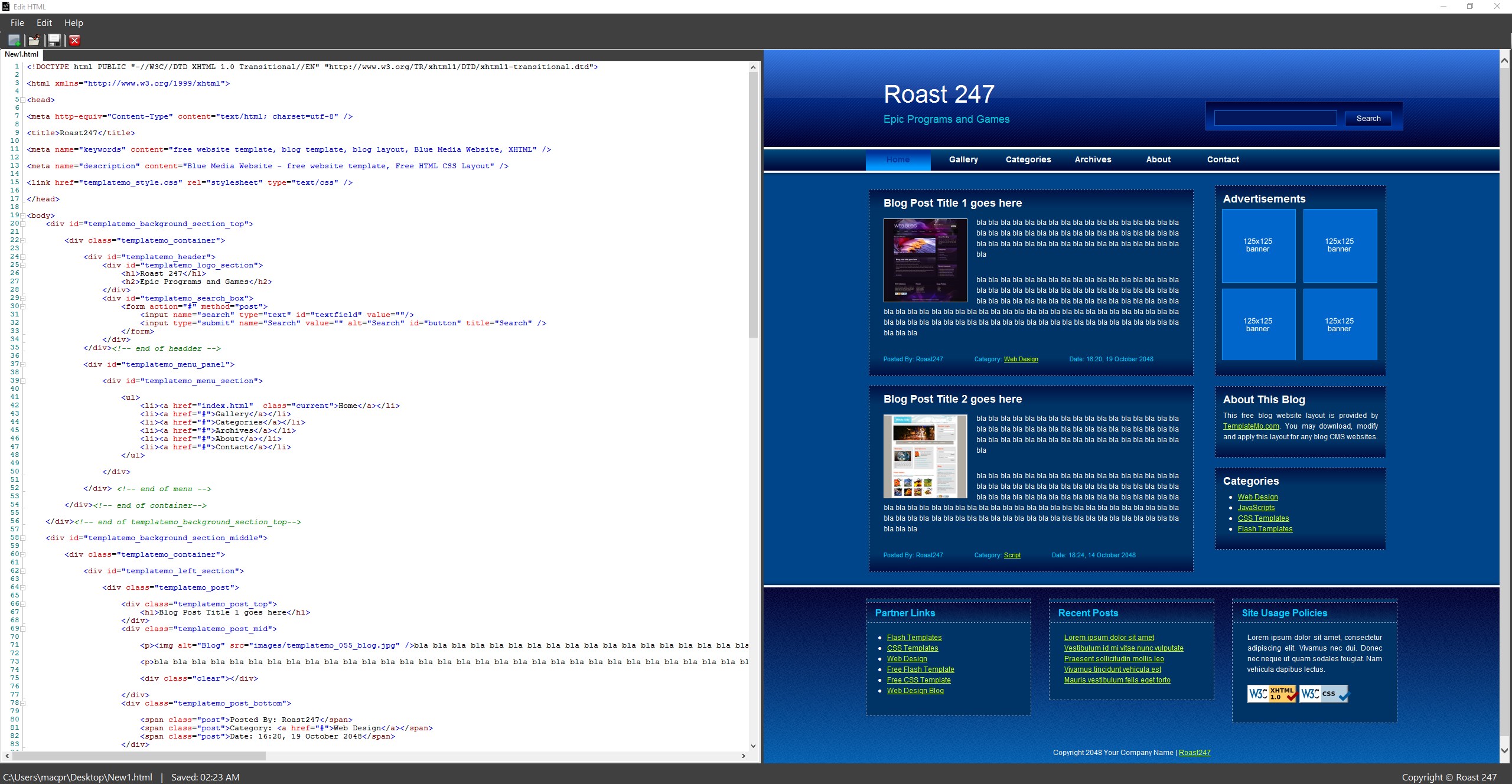This screenshot has width=1512, height=784.
Task: Click the search text field in preview
Action: click(1275, 118)
